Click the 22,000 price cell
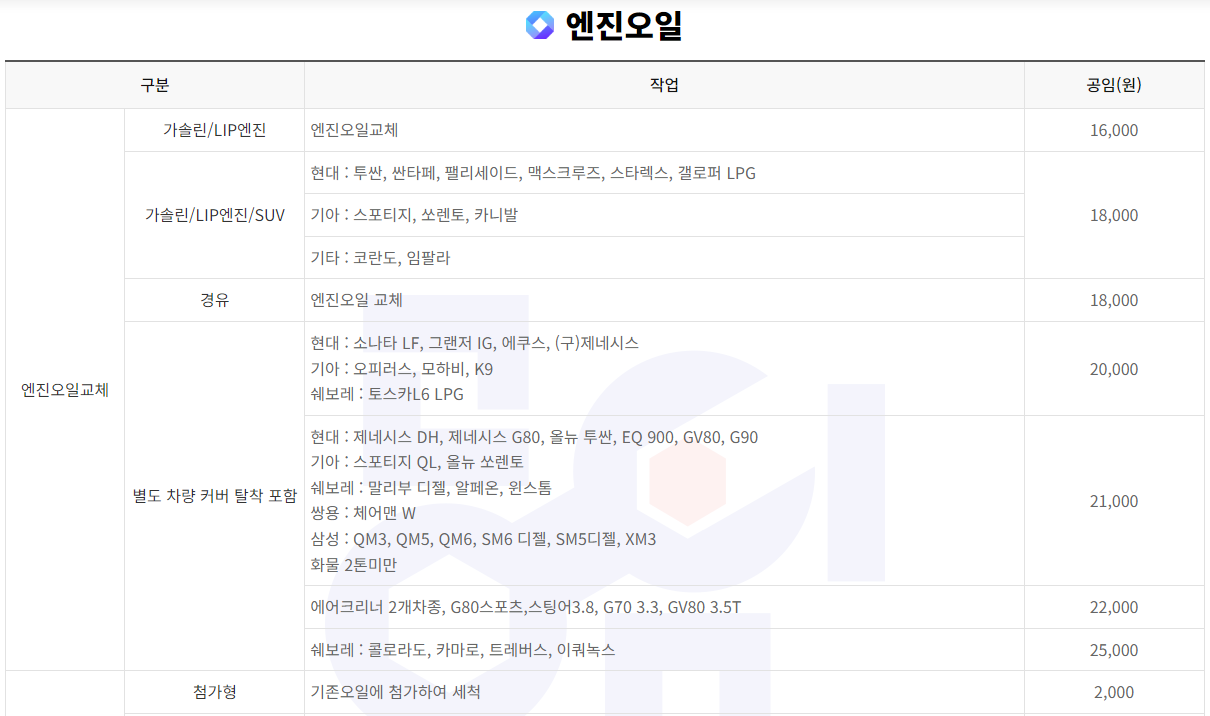The image size is (1210, 716). pyautogui.click(x=1114, y=607)
